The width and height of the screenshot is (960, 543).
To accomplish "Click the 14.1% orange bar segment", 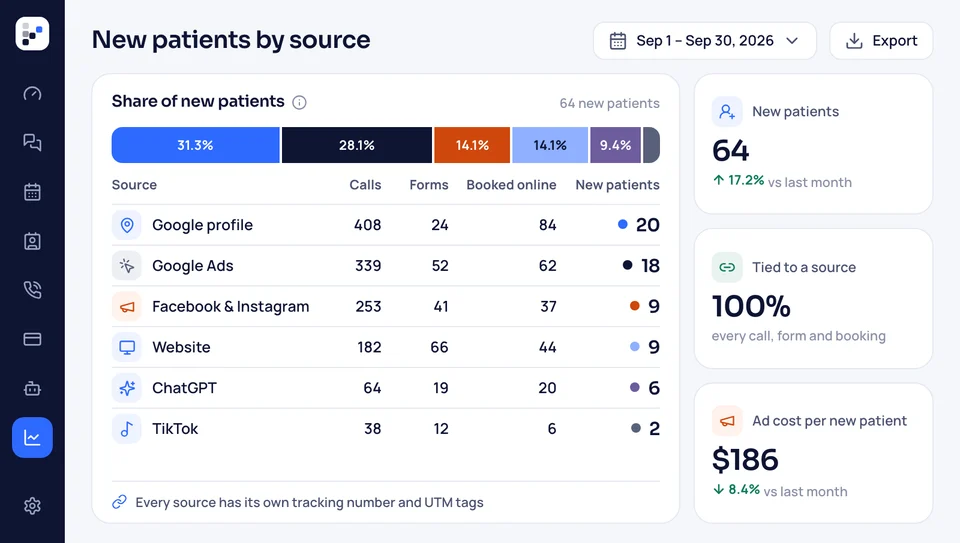I will [472, 145].
